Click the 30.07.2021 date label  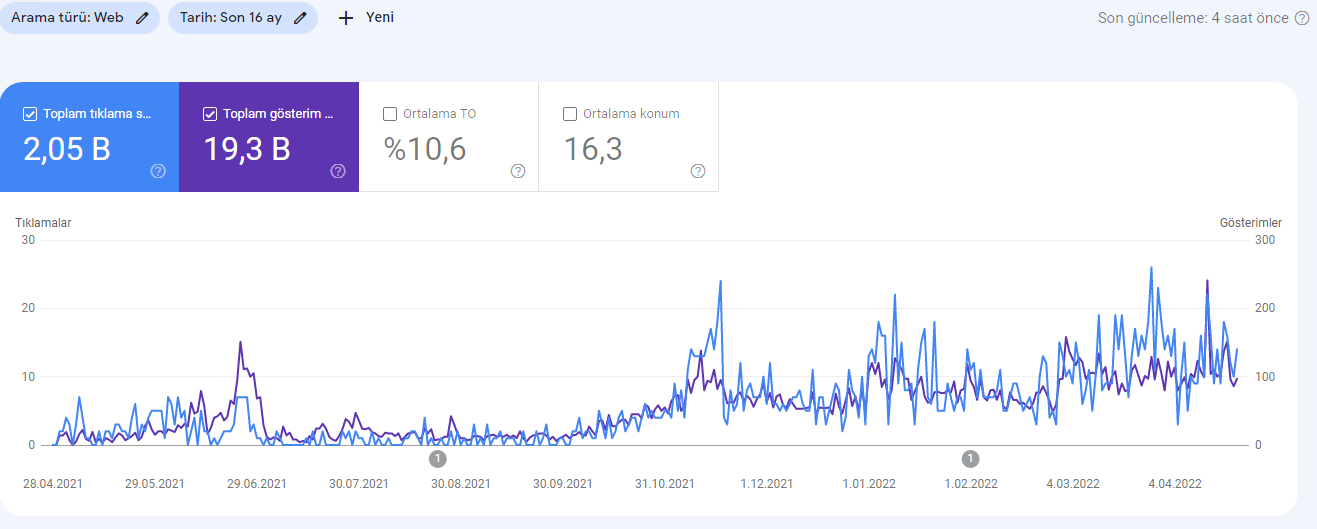point(359,484)
